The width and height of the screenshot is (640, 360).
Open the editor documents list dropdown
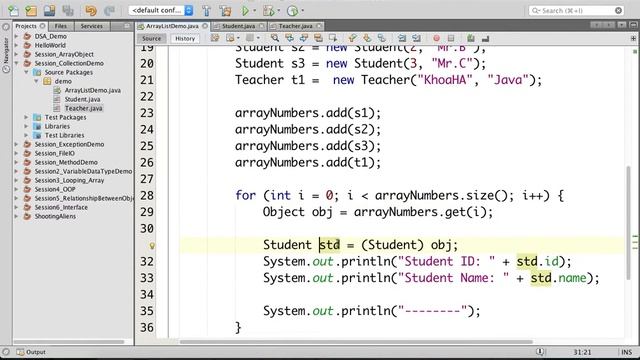621,25
